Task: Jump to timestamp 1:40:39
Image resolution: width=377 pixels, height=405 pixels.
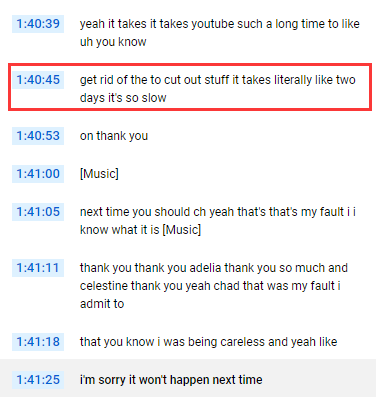Action: (x=38, y=24)
